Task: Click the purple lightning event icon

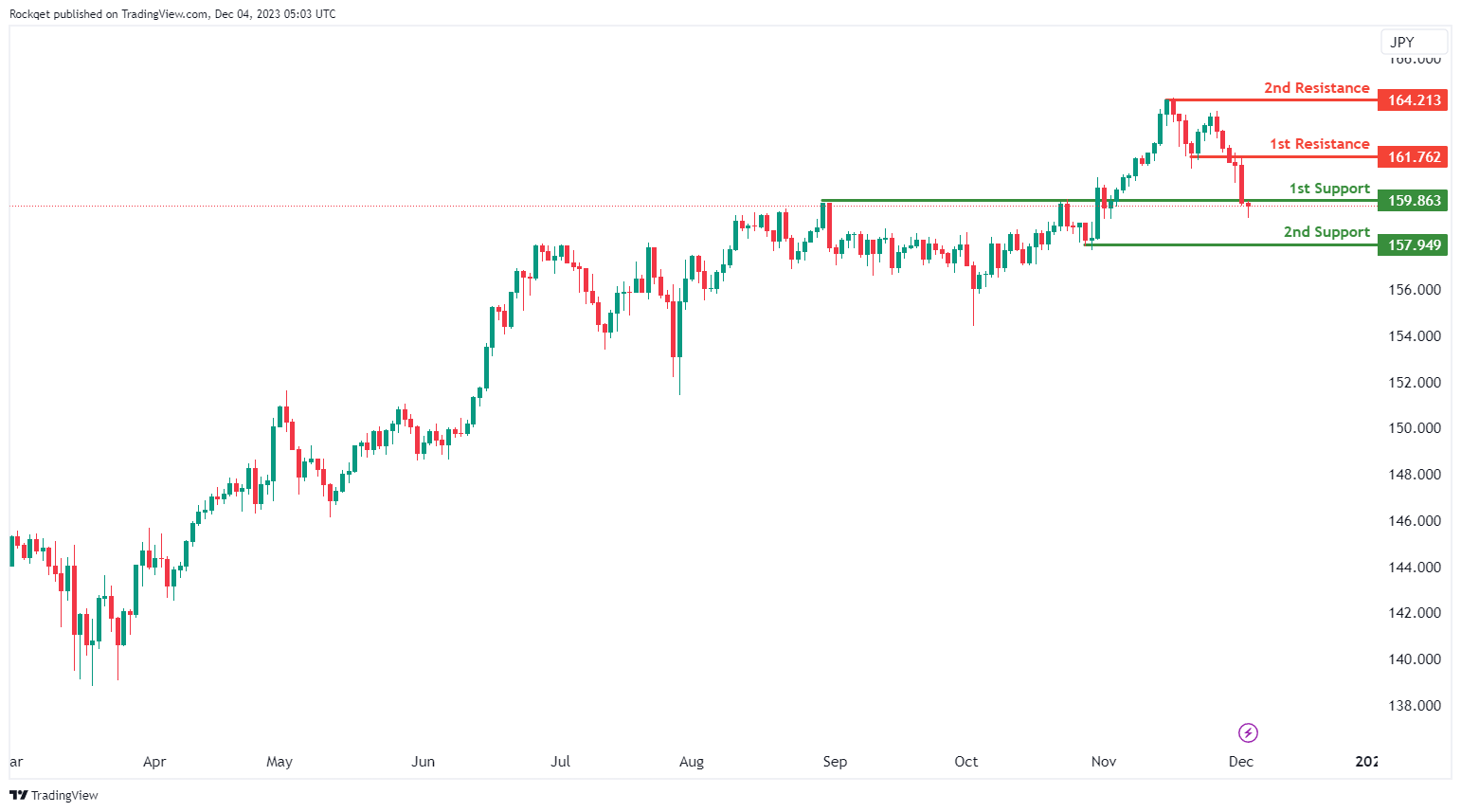Action: pos(1248,732)
